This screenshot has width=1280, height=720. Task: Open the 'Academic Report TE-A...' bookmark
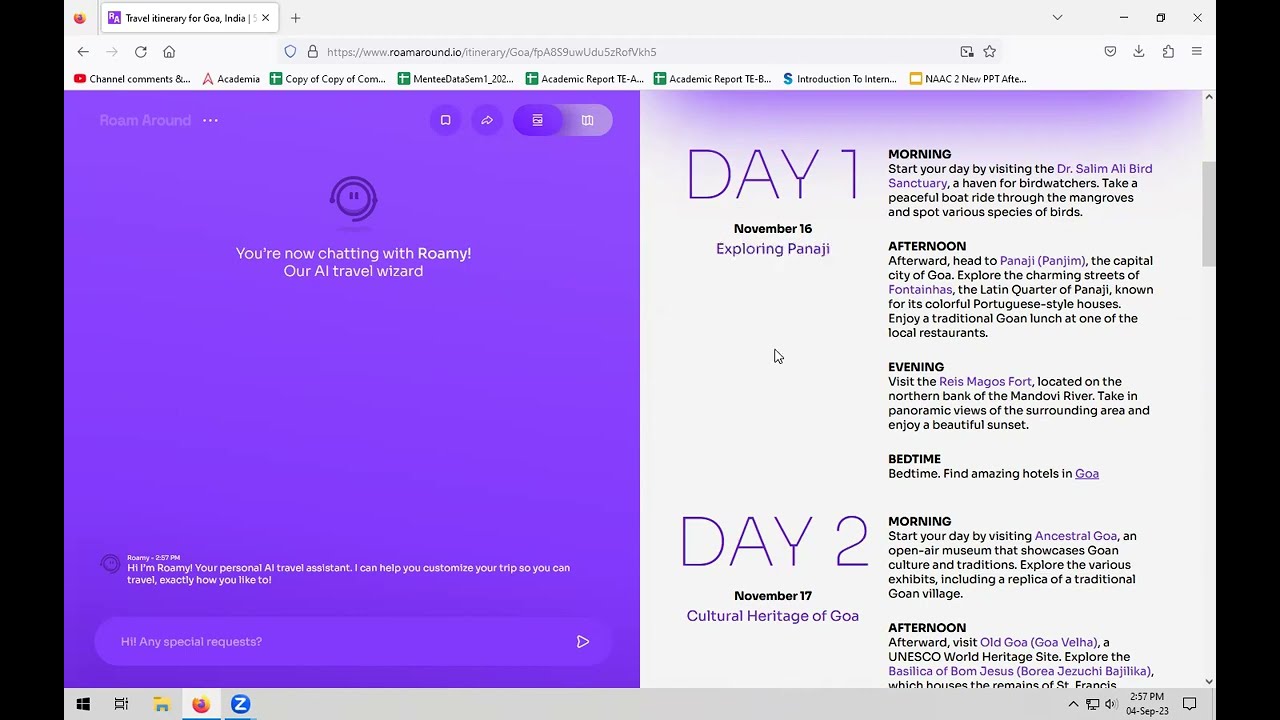tap(585, 79)
